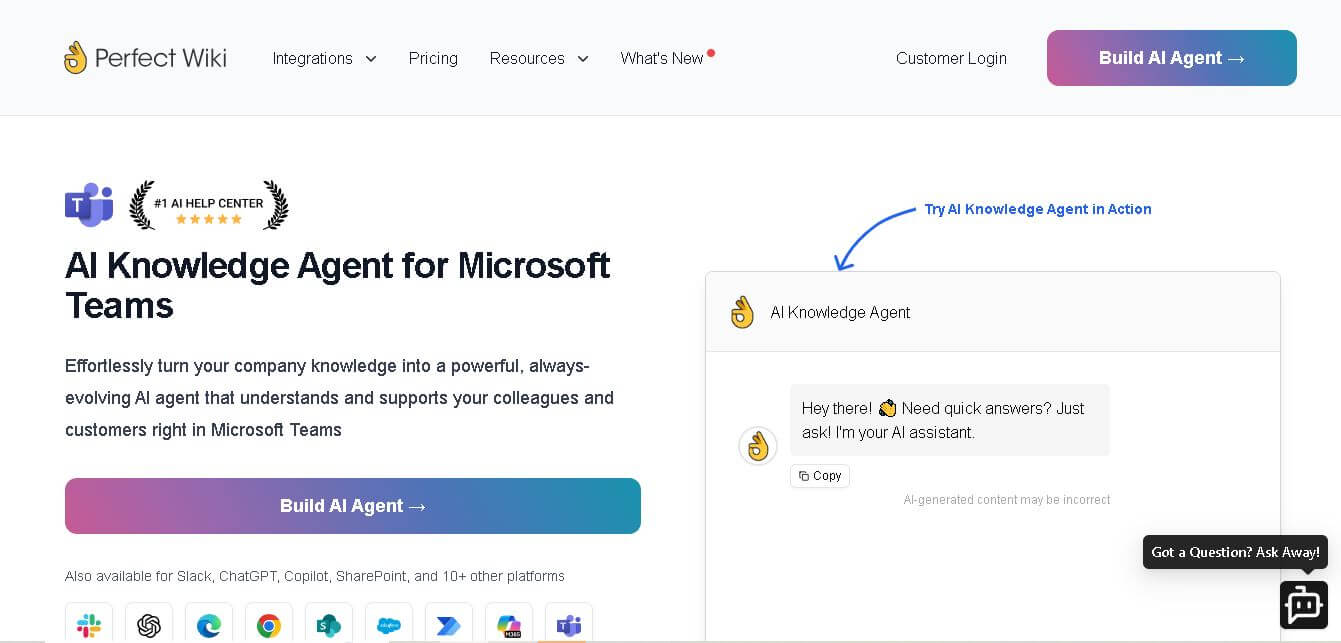Click the Power Automate platform icon
This screenshot has height=643, width=1341.
coord(449,625)
